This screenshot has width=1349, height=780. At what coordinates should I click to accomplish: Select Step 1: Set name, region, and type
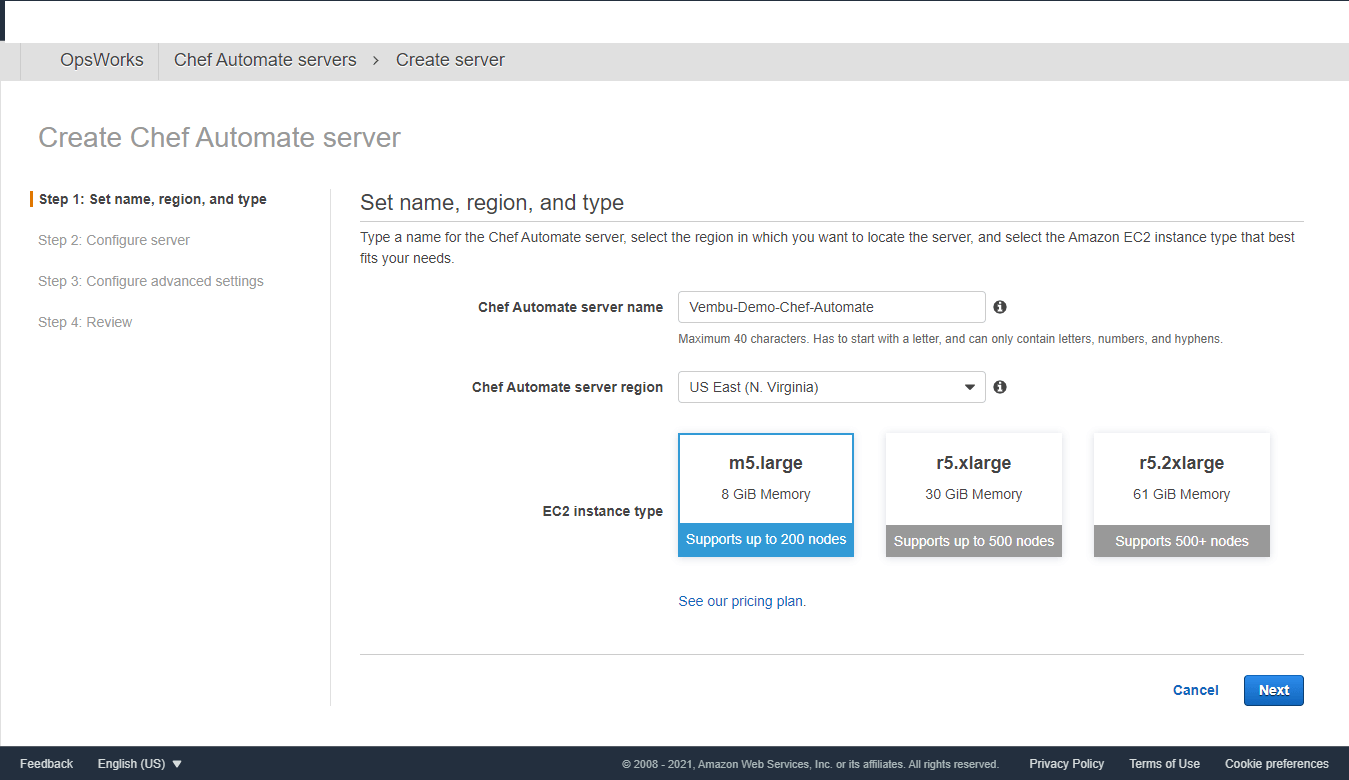(x=153, y=199)
